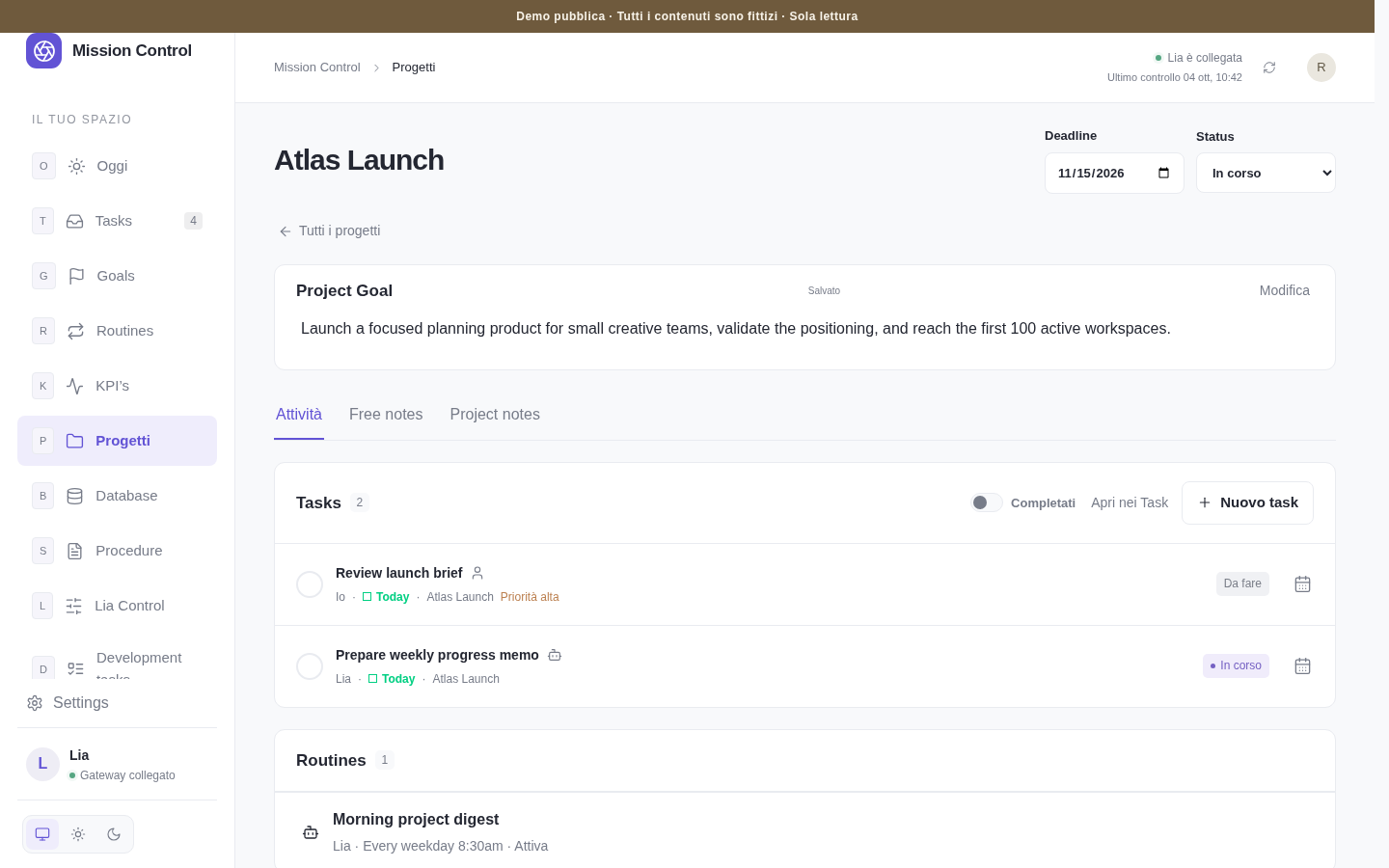Switch to the Attività tab

point(299,415)
